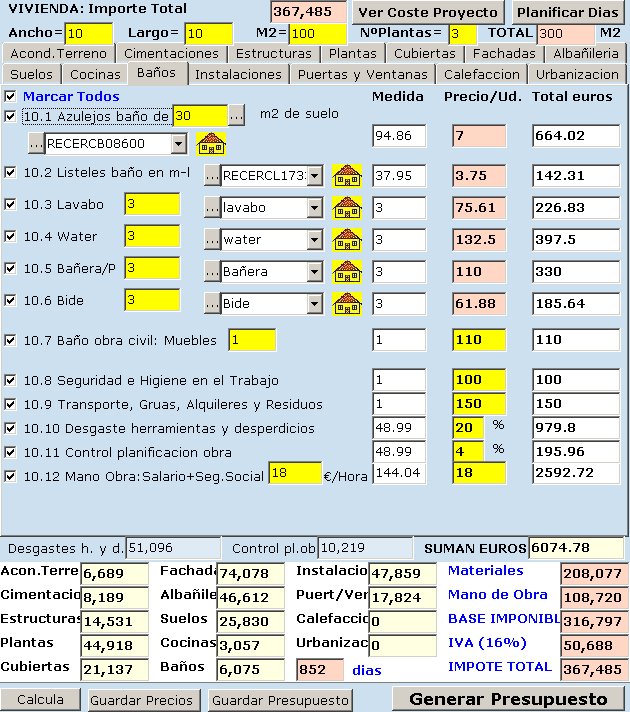
Task: Expand the RECERCL173 dropdown
Action: click(314, 176)
